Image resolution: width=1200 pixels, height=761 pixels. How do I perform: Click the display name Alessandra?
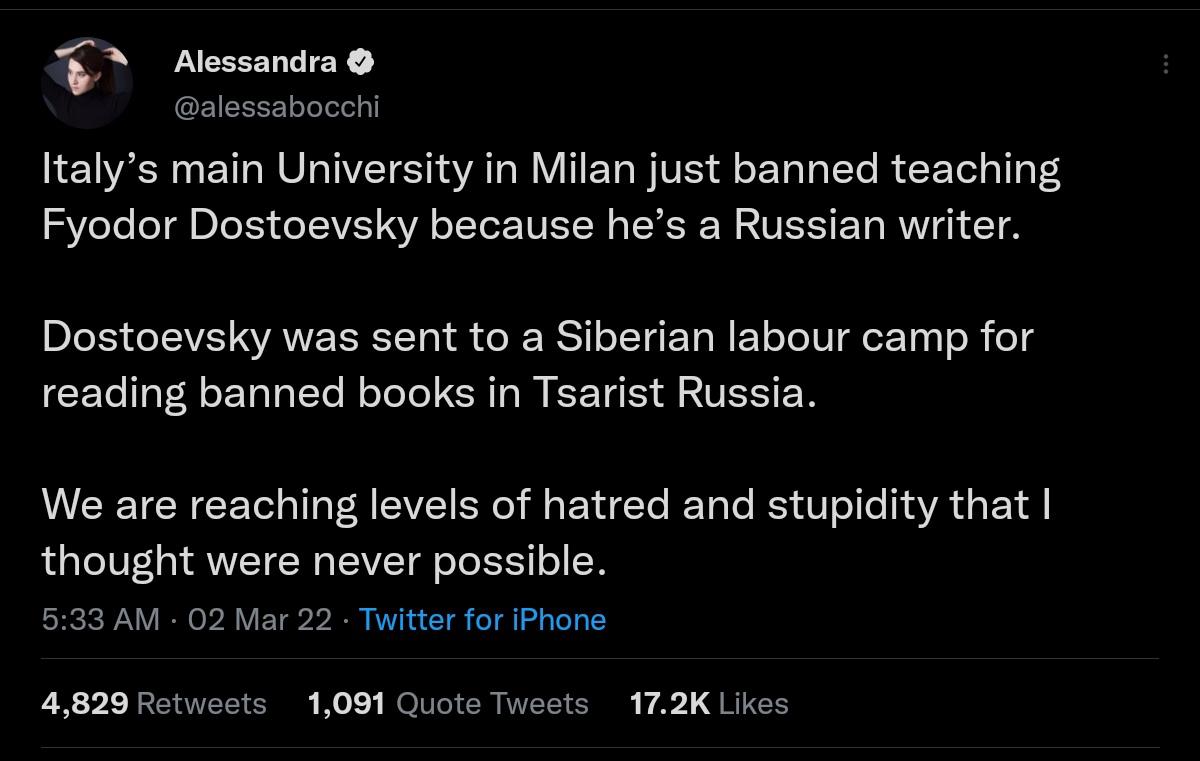[255, 62]
